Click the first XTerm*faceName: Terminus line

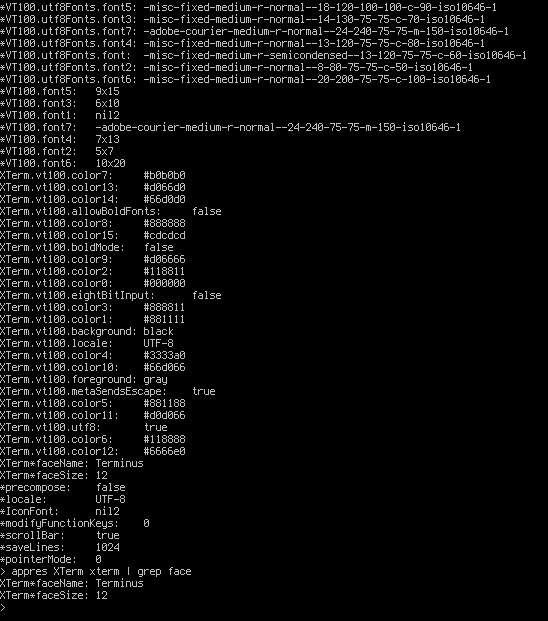tap(72, 463)
